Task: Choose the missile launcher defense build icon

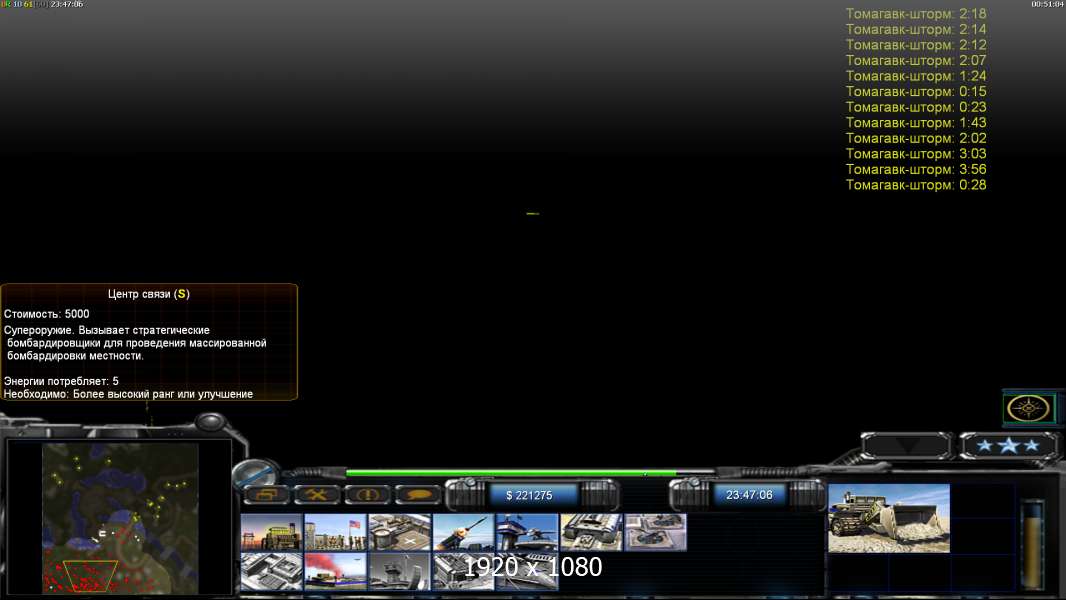Action: pyautogui.click(x=463, y=533)
